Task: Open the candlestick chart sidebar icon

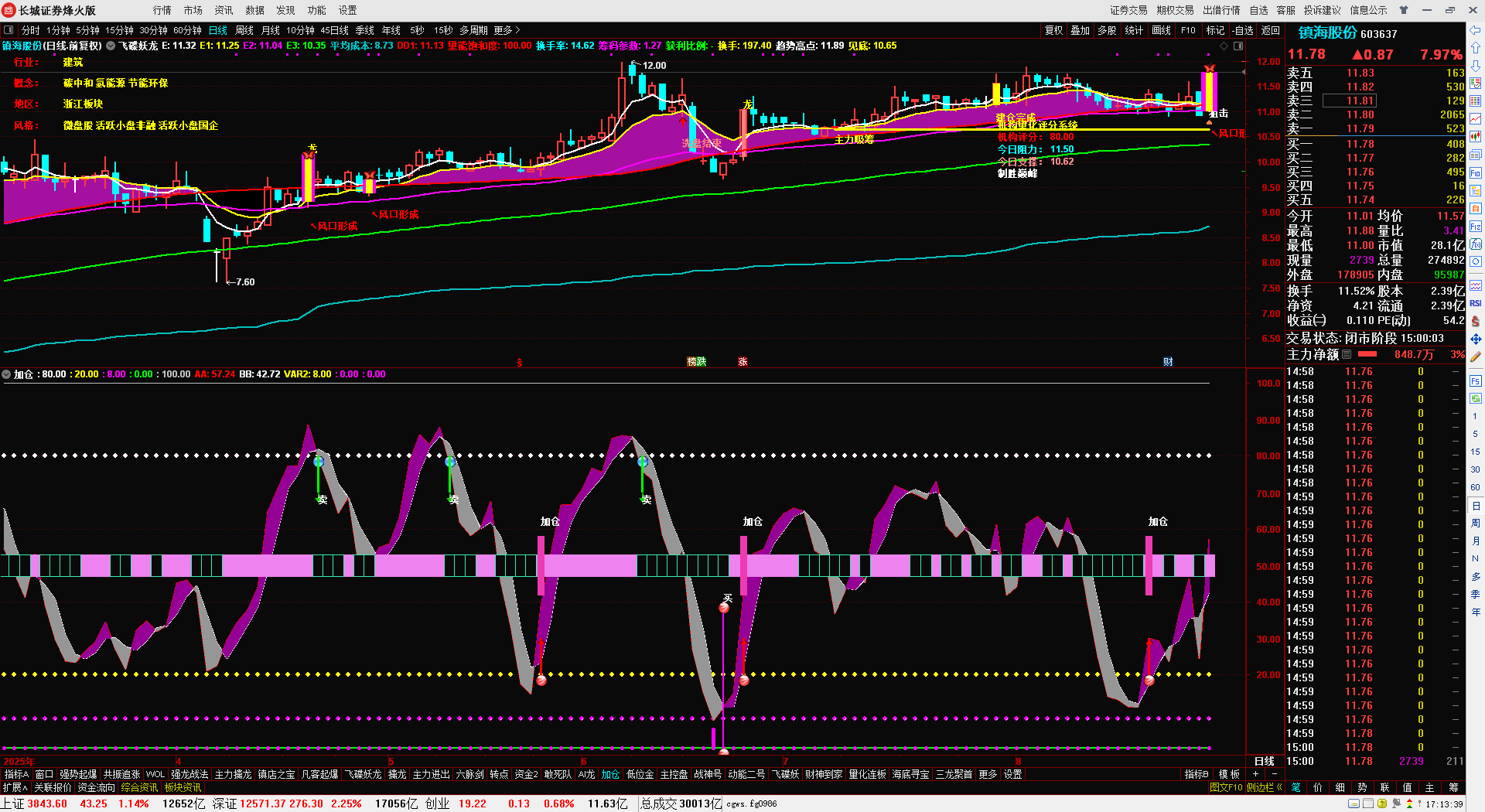Action: click(1476, 137)
